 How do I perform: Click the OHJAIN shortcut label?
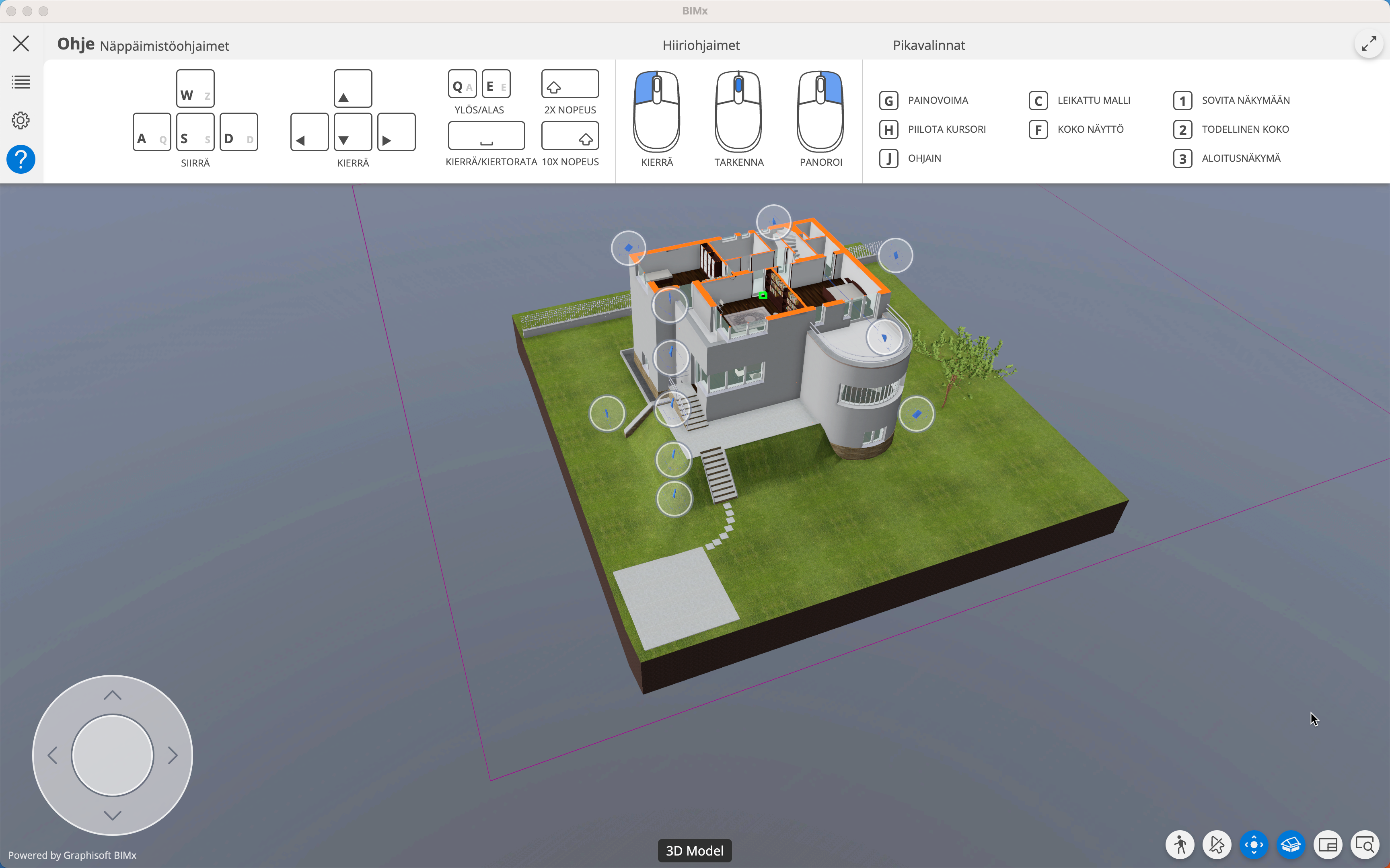[x=924, y=158]
